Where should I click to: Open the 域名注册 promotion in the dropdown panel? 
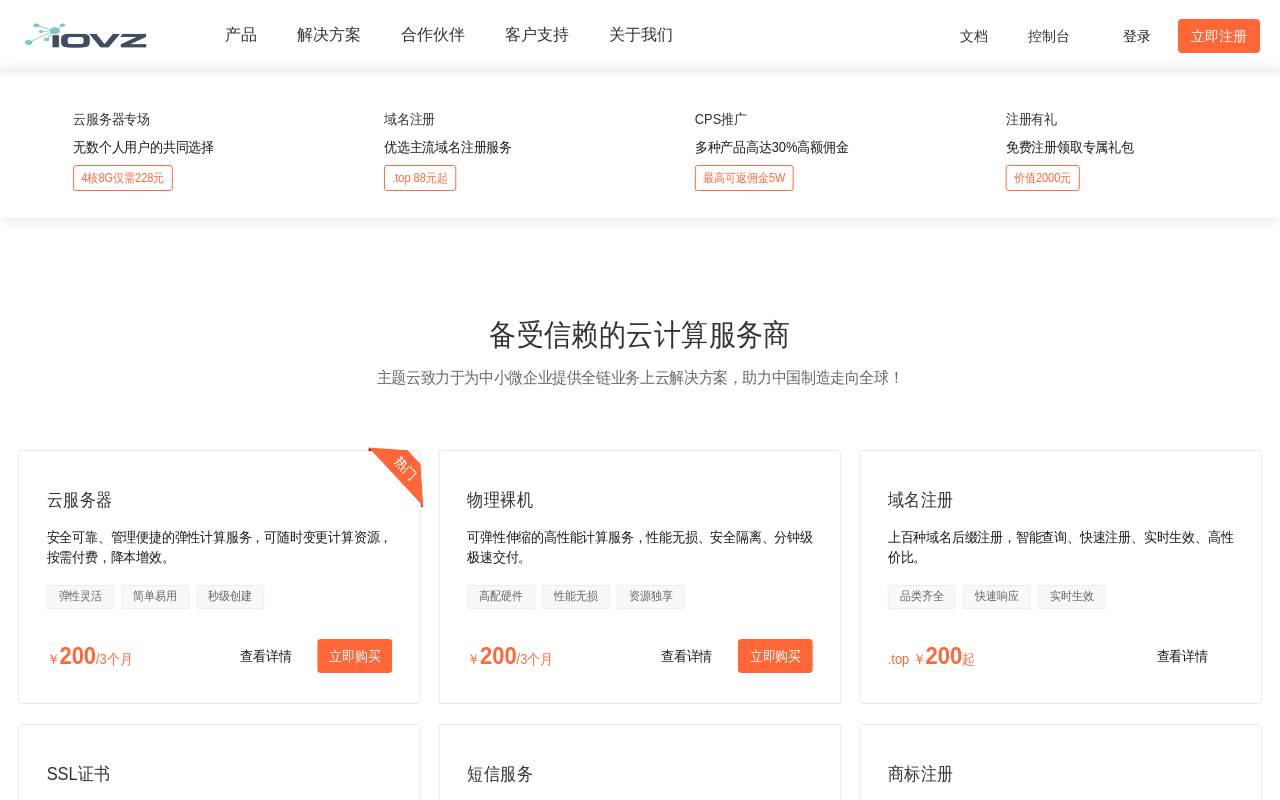[x=409, y=119]
